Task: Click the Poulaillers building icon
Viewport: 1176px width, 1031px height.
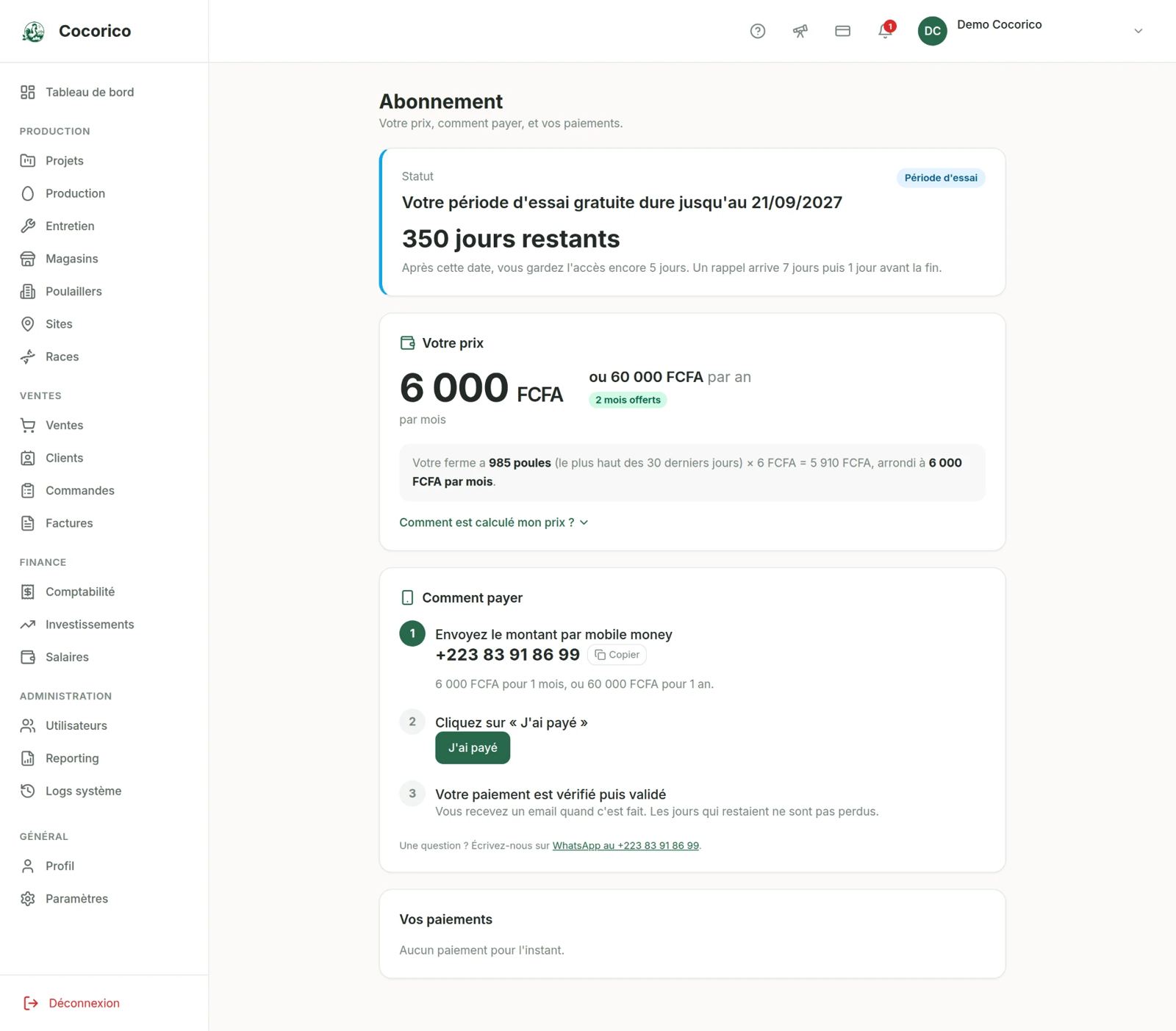Action: [28, 292]
